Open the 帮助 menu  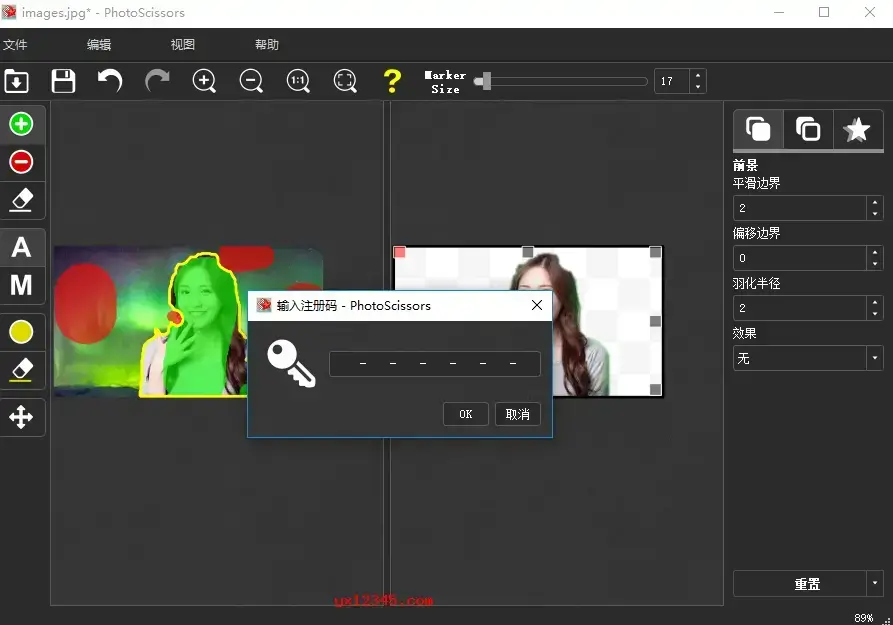[x=267, y=44]
